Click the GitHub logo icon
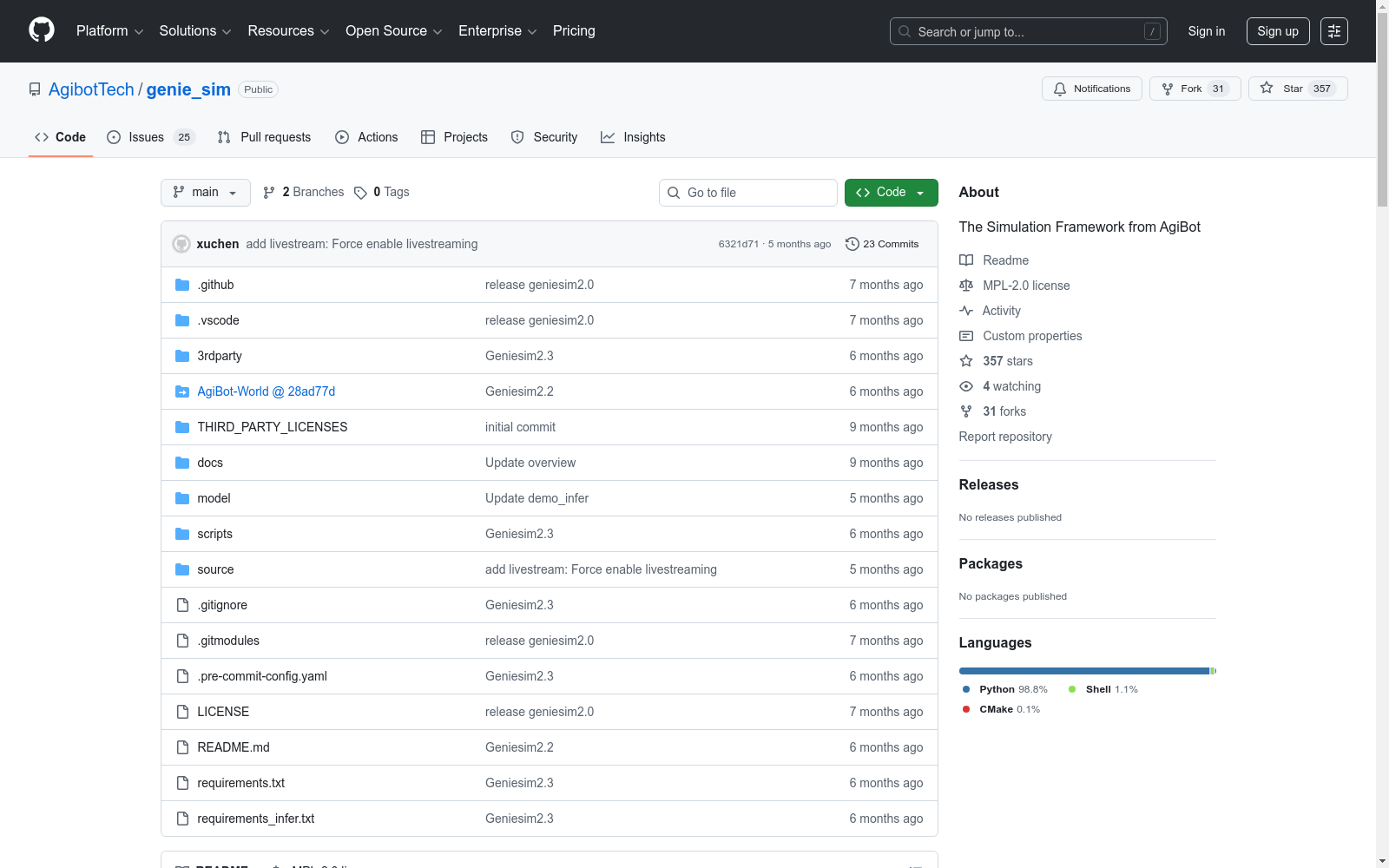The height and width of the screenshot is (868, 1389). coord(42,30)
